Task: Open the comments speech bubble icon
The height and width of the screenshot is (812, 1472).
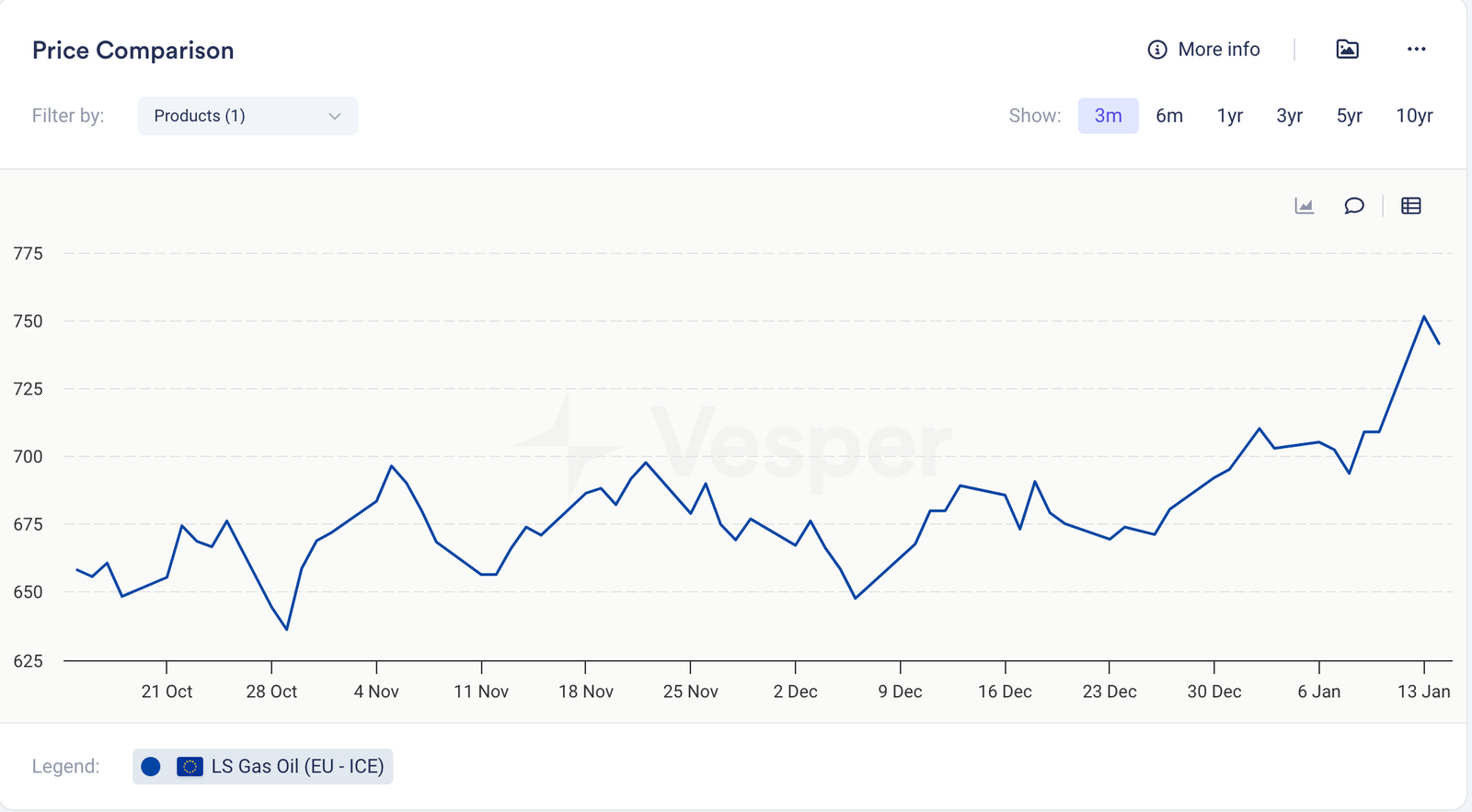Action: [1353, 206]
